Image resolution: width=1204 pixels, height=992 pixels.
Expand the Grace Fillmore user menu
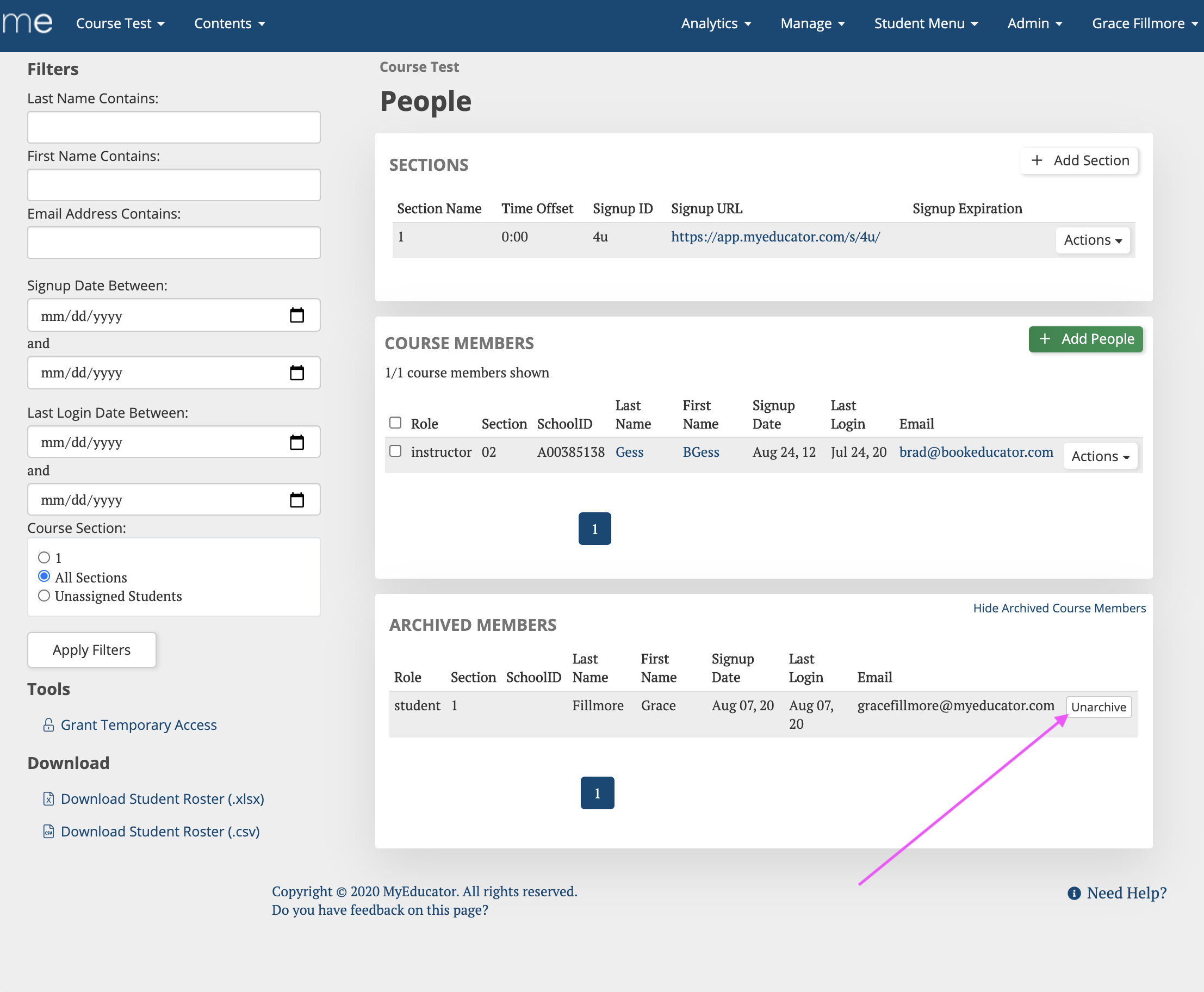pos(1144,23)
